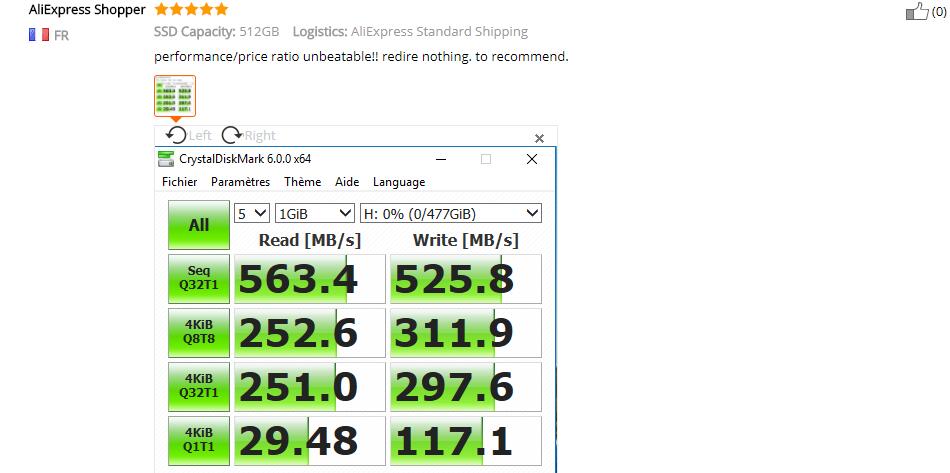Run the 4KiB Q1T1 test
The image size is (950, 473).
coord(199,440)
